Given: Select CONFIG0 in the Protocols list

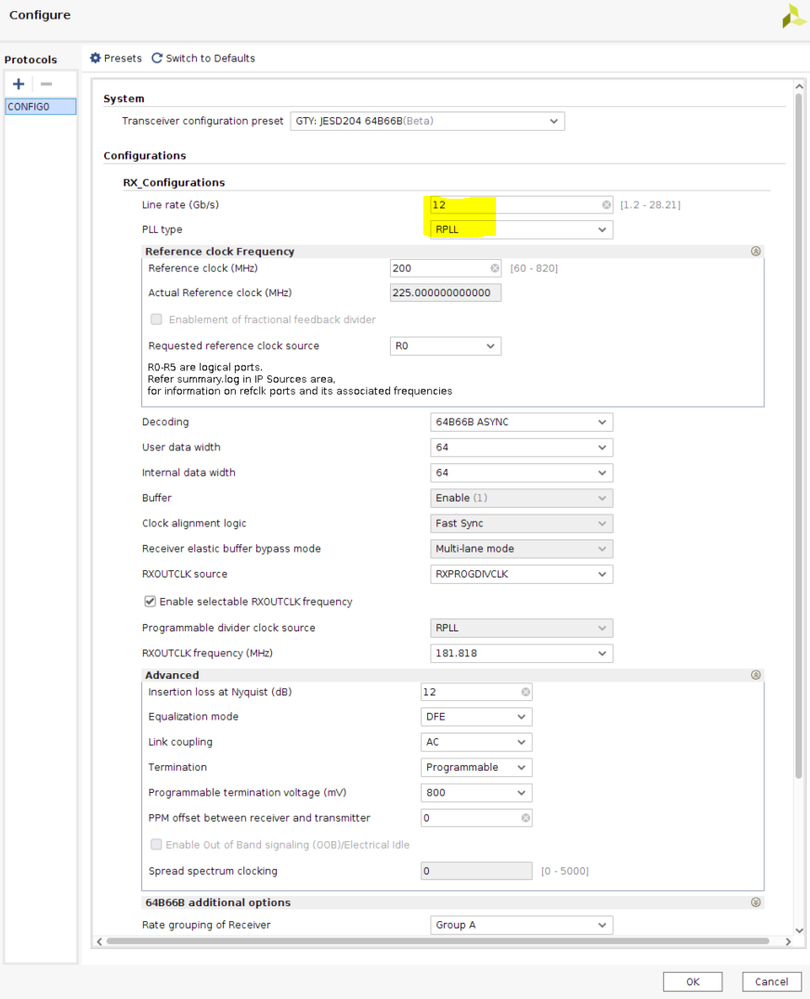Looking at the screenshot, I should 40,106.
